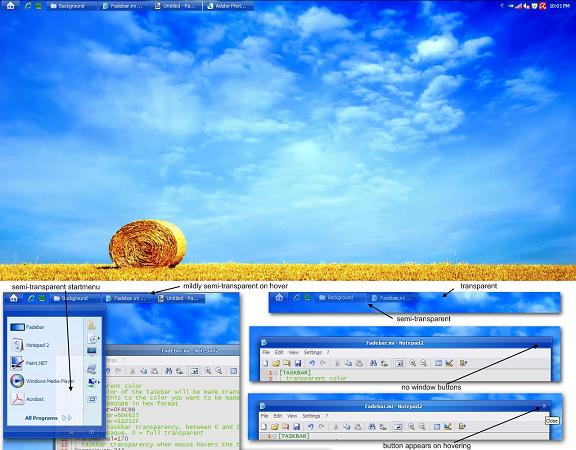Screen dimensions: 576x450
Task: Click Zoom In in the Notepad2 window with the Close tooltip
Action: click(411, 426)
